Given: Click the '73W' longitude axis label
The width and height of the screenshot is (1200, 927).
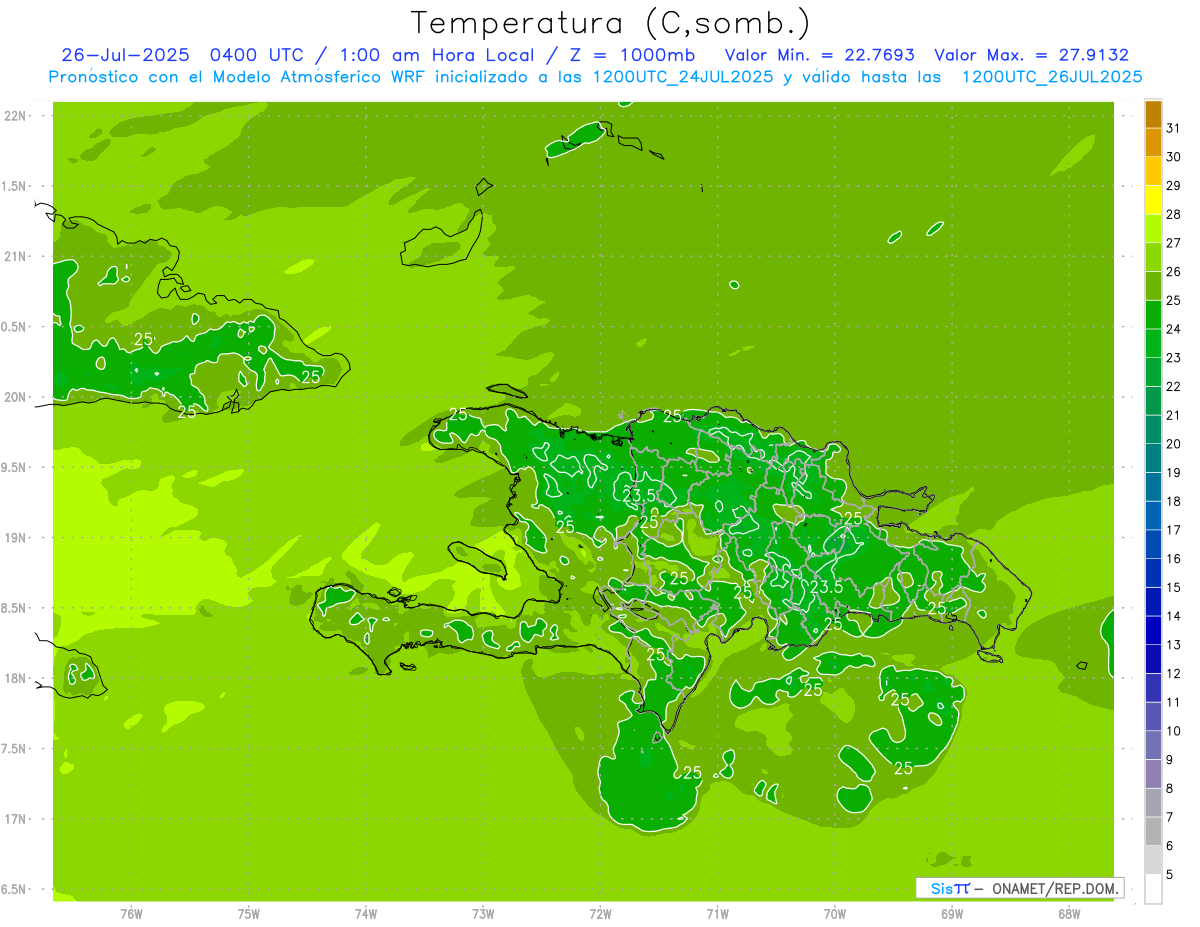Looking at the screenshot, I should (483, 914).
